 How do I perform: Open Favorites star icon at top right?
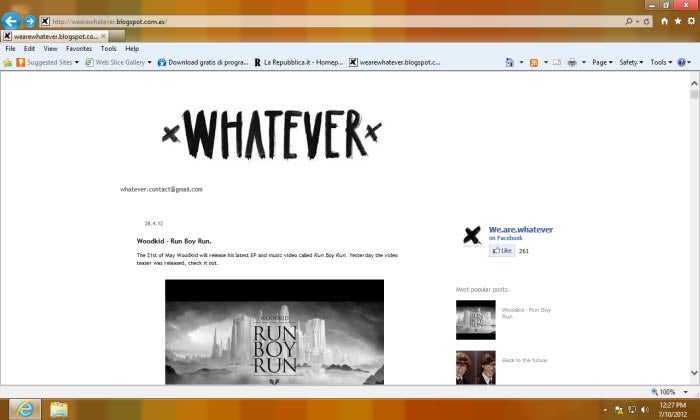(x=677, y=21)
